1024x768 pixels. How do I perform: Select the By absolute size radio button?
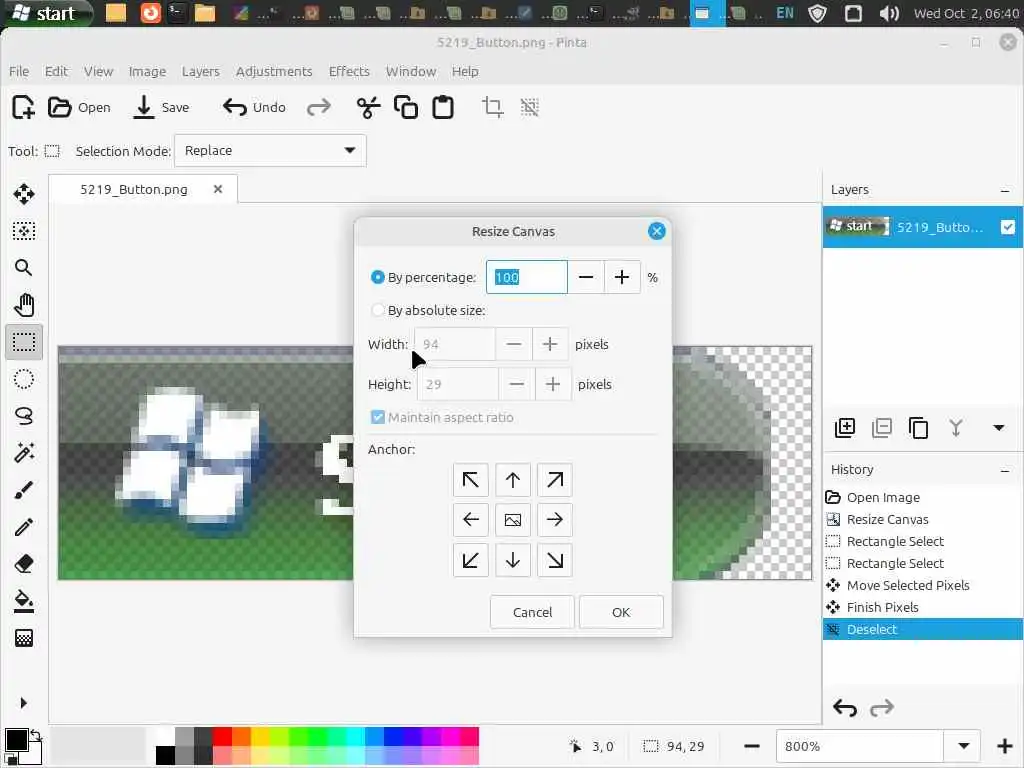[377, 310]
